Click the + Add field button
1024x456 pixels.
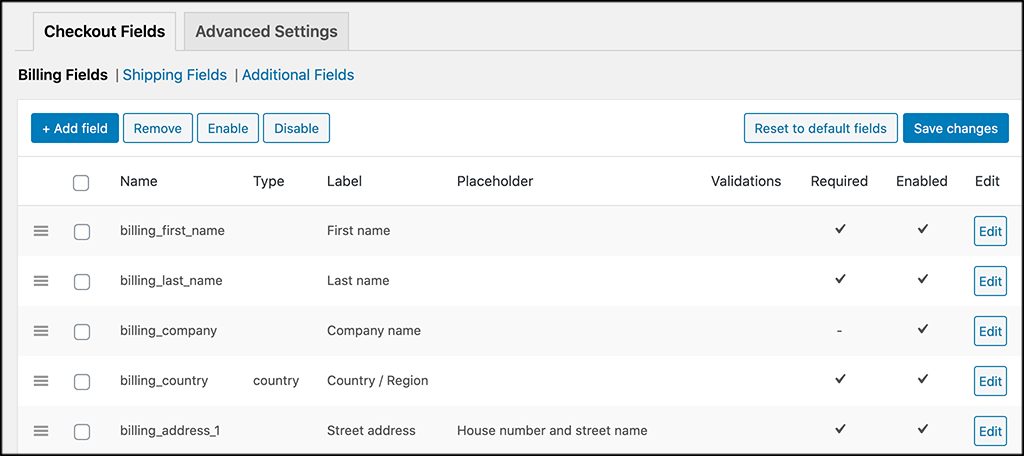(x=75, y=128)
